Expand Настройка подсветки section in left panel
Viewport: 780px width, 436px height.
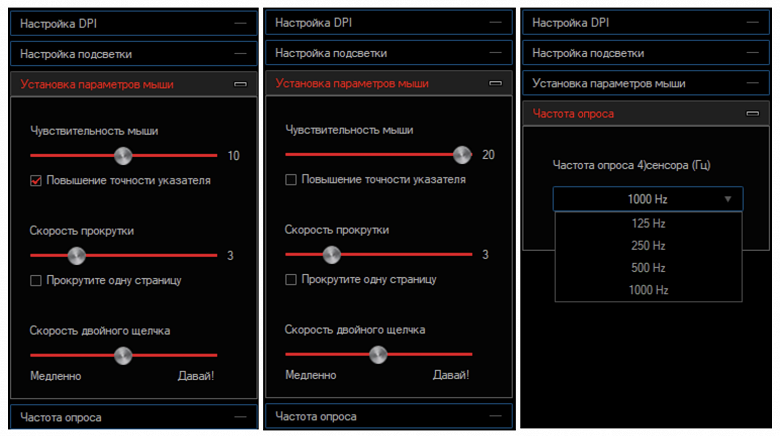(133, 54)
